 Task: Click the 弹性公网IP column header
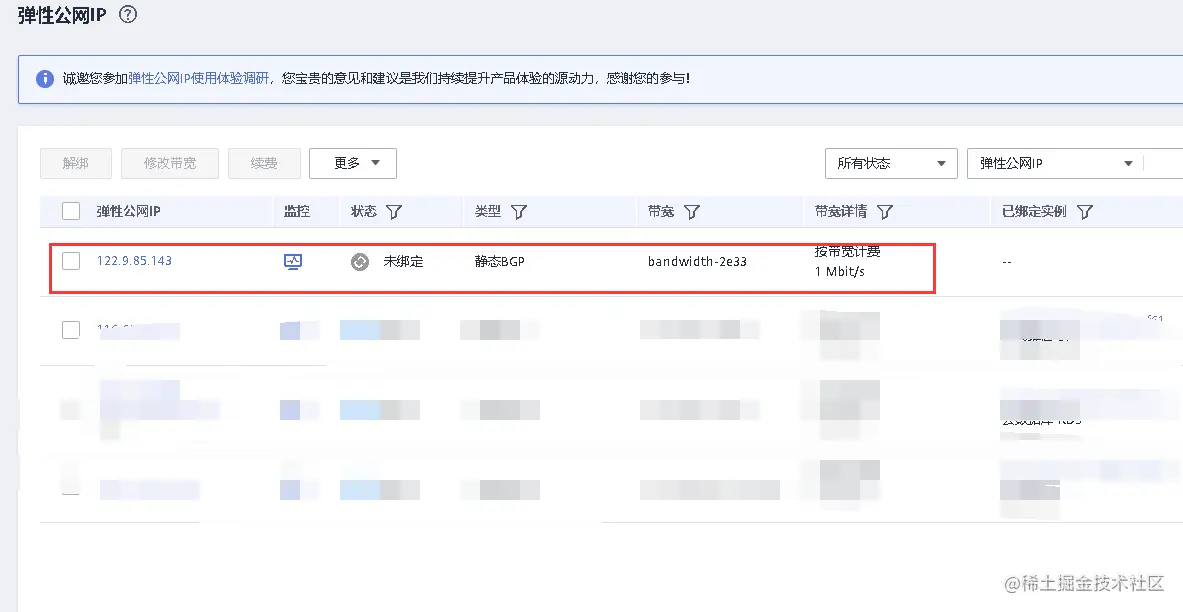coord(128,211)
